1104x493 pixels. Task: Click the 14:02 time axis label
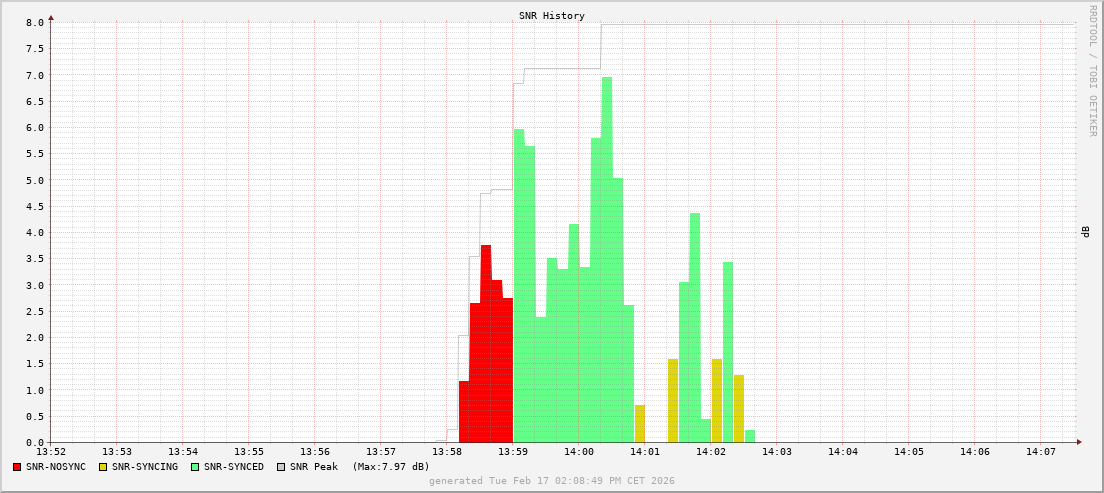coord(711,452)
